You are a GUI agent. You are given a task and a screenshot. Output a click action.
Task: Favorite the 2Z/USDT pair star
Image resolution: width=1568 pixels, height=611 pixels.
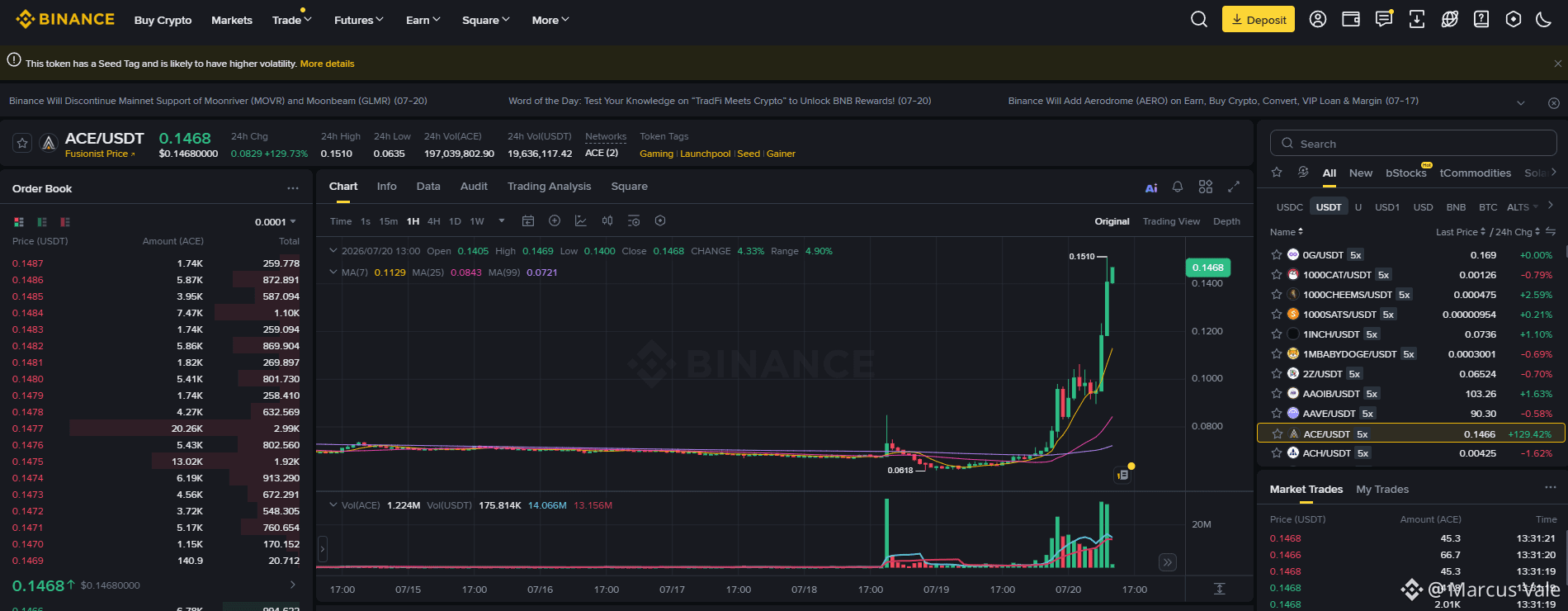tap(1277, 373)
